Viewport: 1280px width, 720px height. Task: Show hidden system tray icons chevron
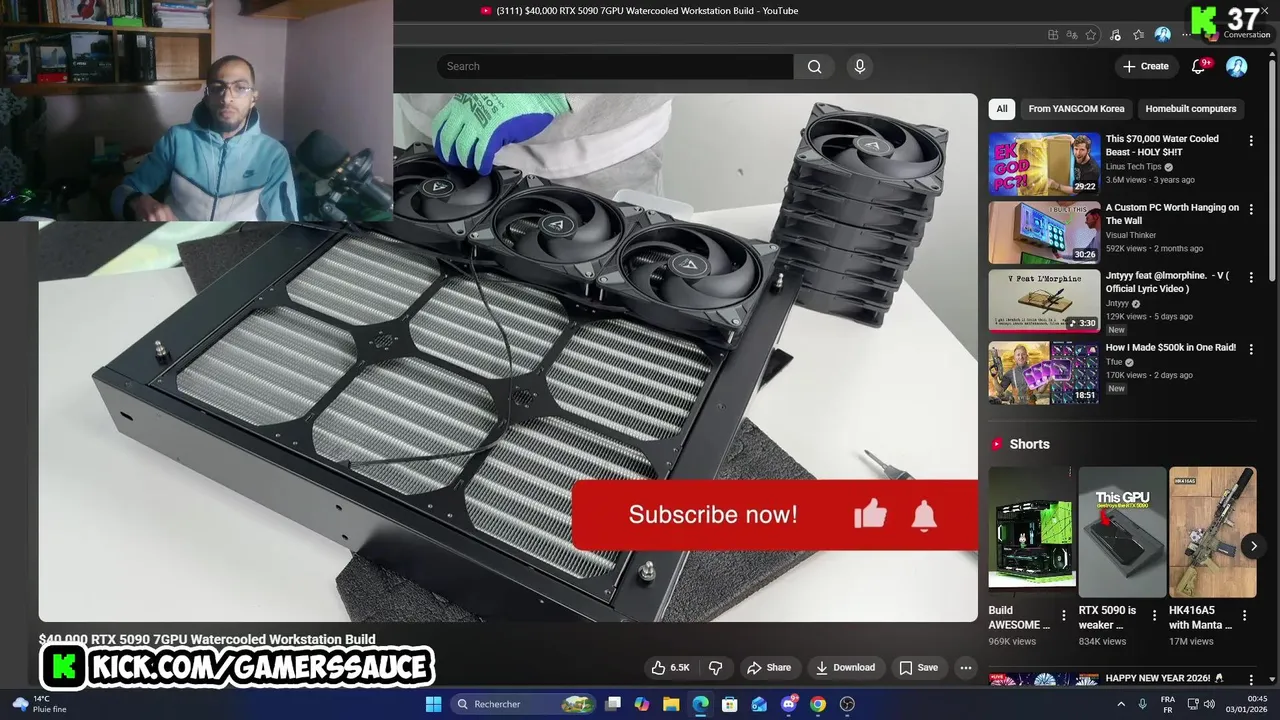[1120, 704]
